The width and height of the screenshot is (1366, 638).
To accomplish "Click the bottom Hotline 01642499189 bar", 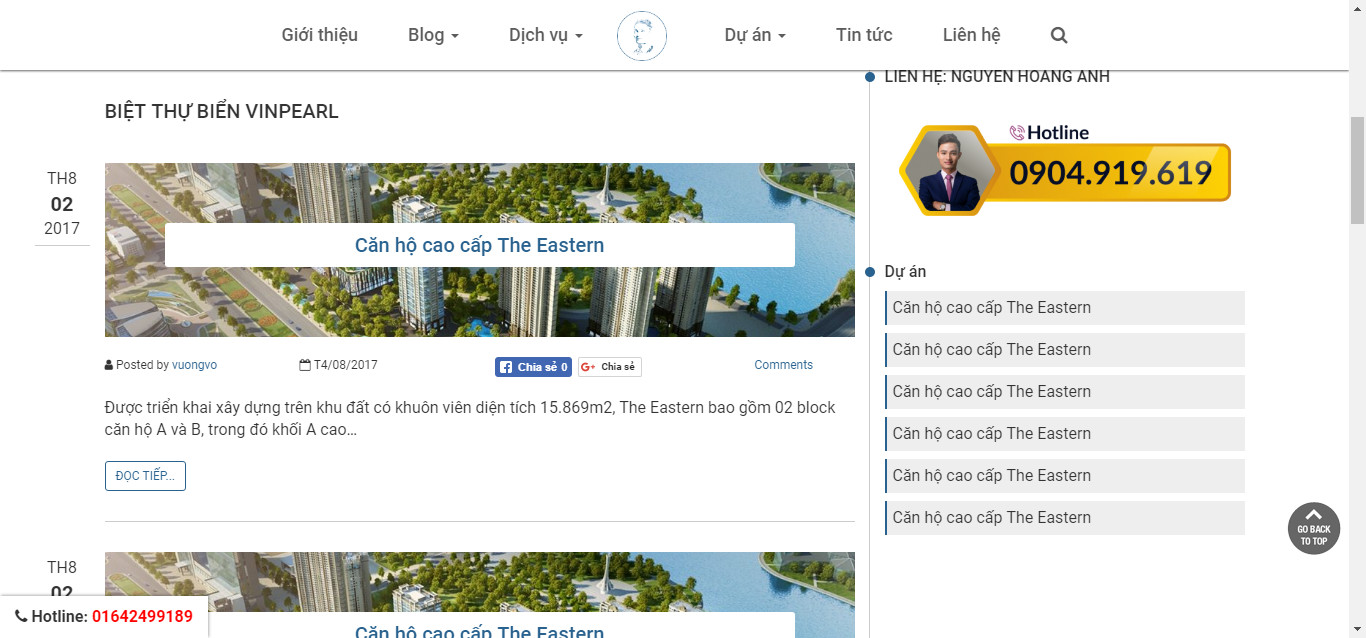I will 104,616.
